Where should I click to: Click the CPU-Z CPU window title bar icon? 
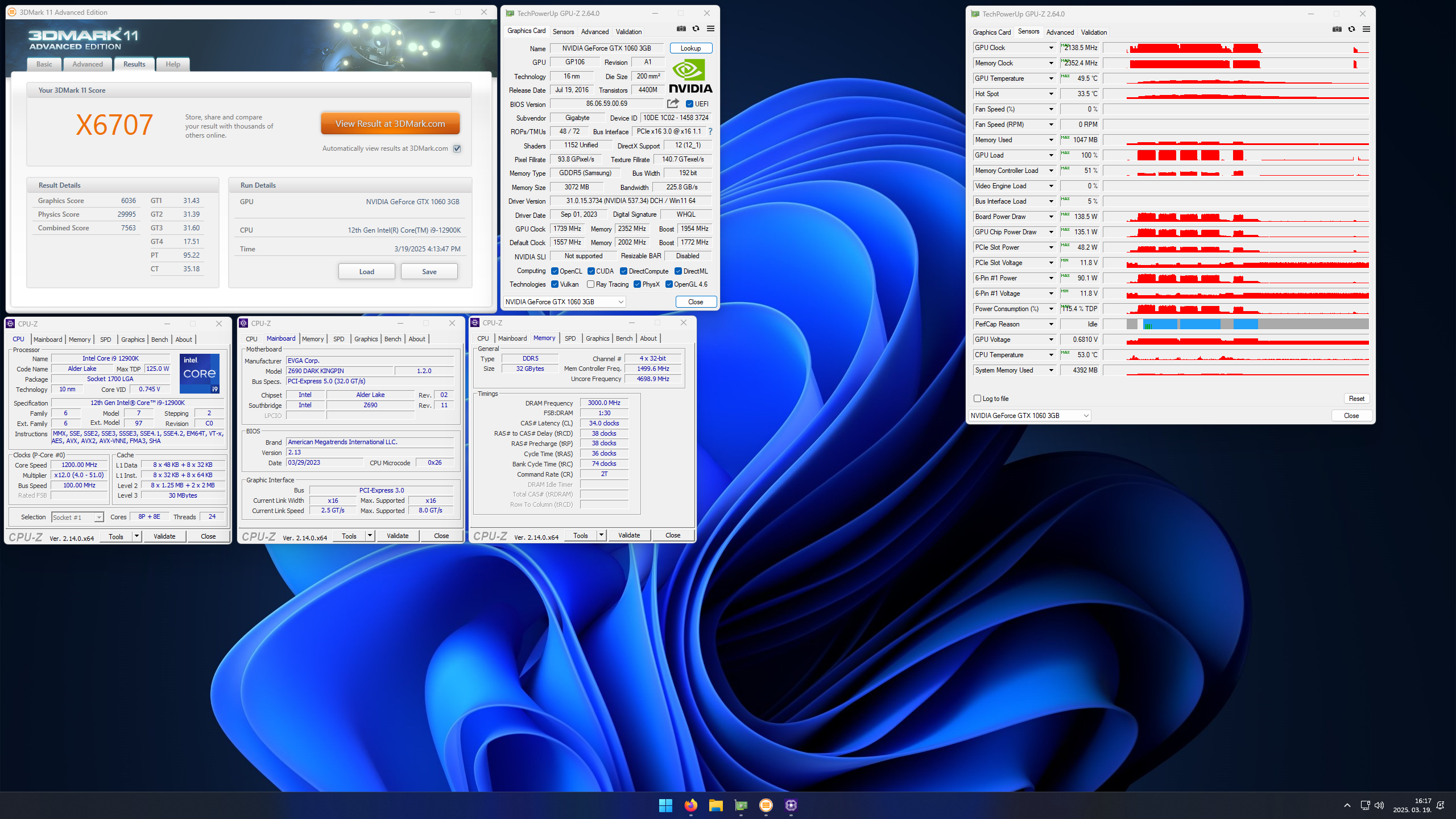[x=10, y=324]
